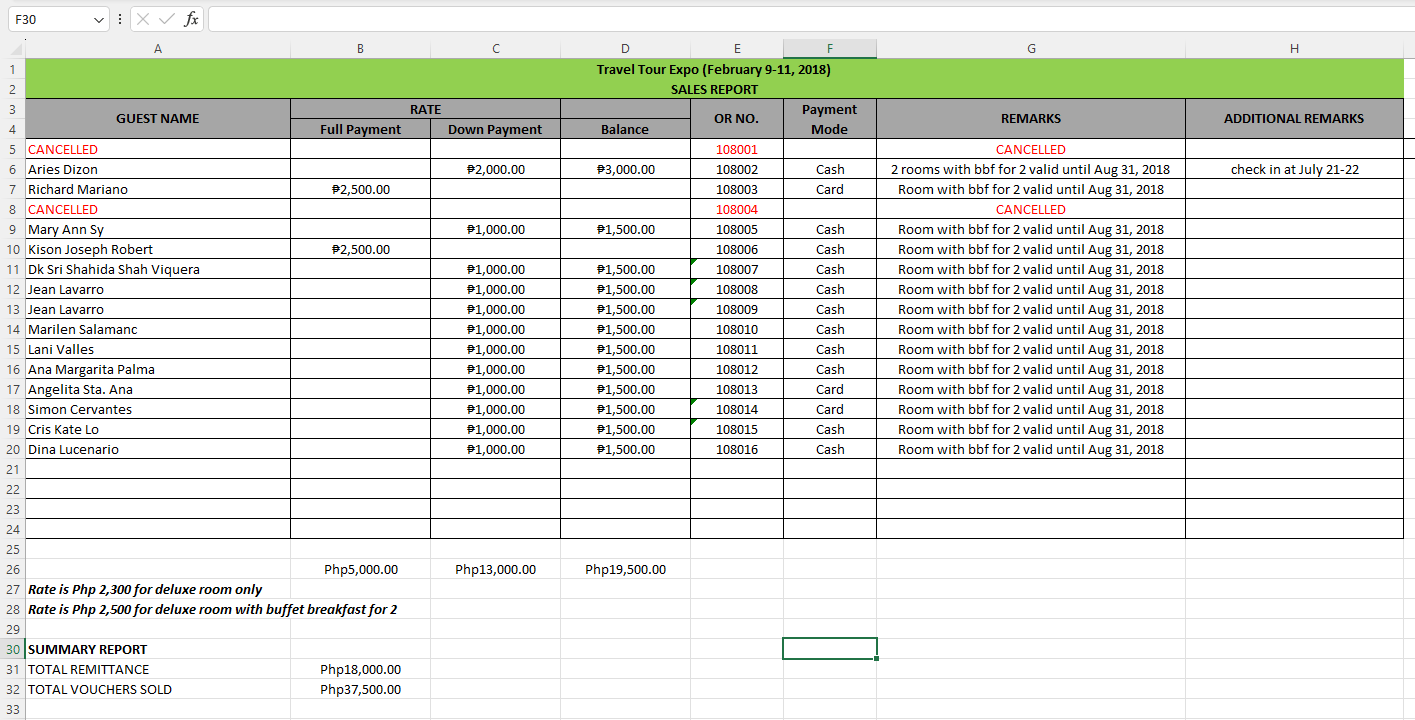
Task: Select the guest name 'Richard Mariano'
Action: pyautogui.click(x=78, y=189)
